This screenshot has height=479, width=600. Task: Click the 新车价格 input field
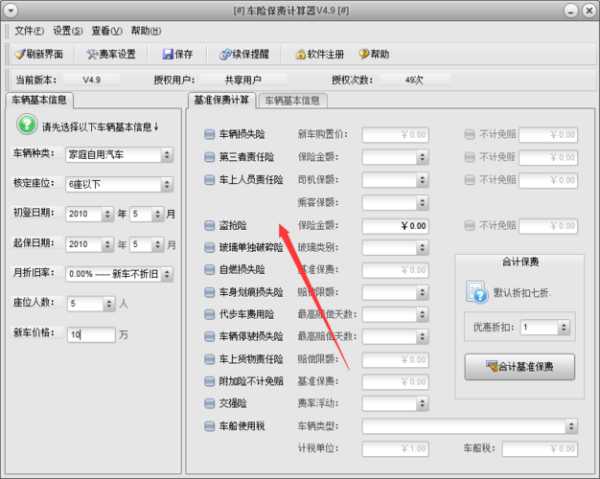click(90, 335)
